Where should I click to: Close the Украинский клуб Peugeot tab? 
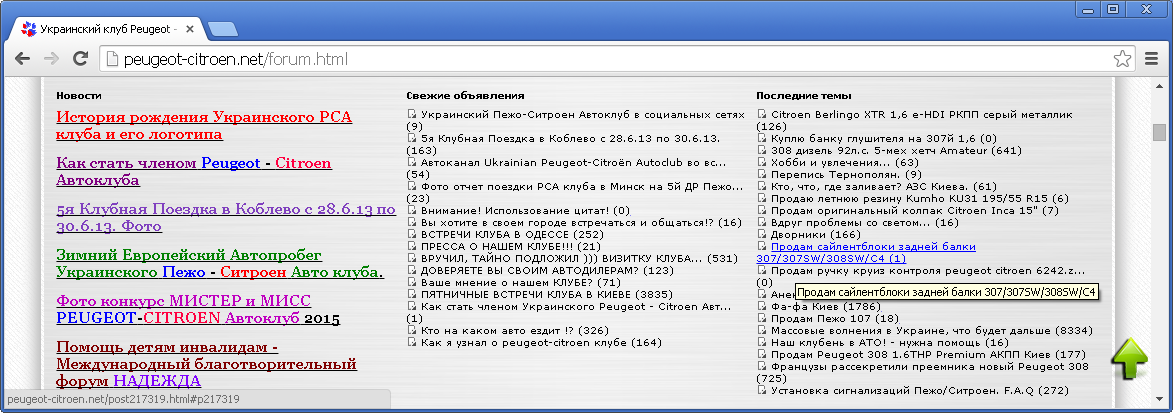pos(189,30)
